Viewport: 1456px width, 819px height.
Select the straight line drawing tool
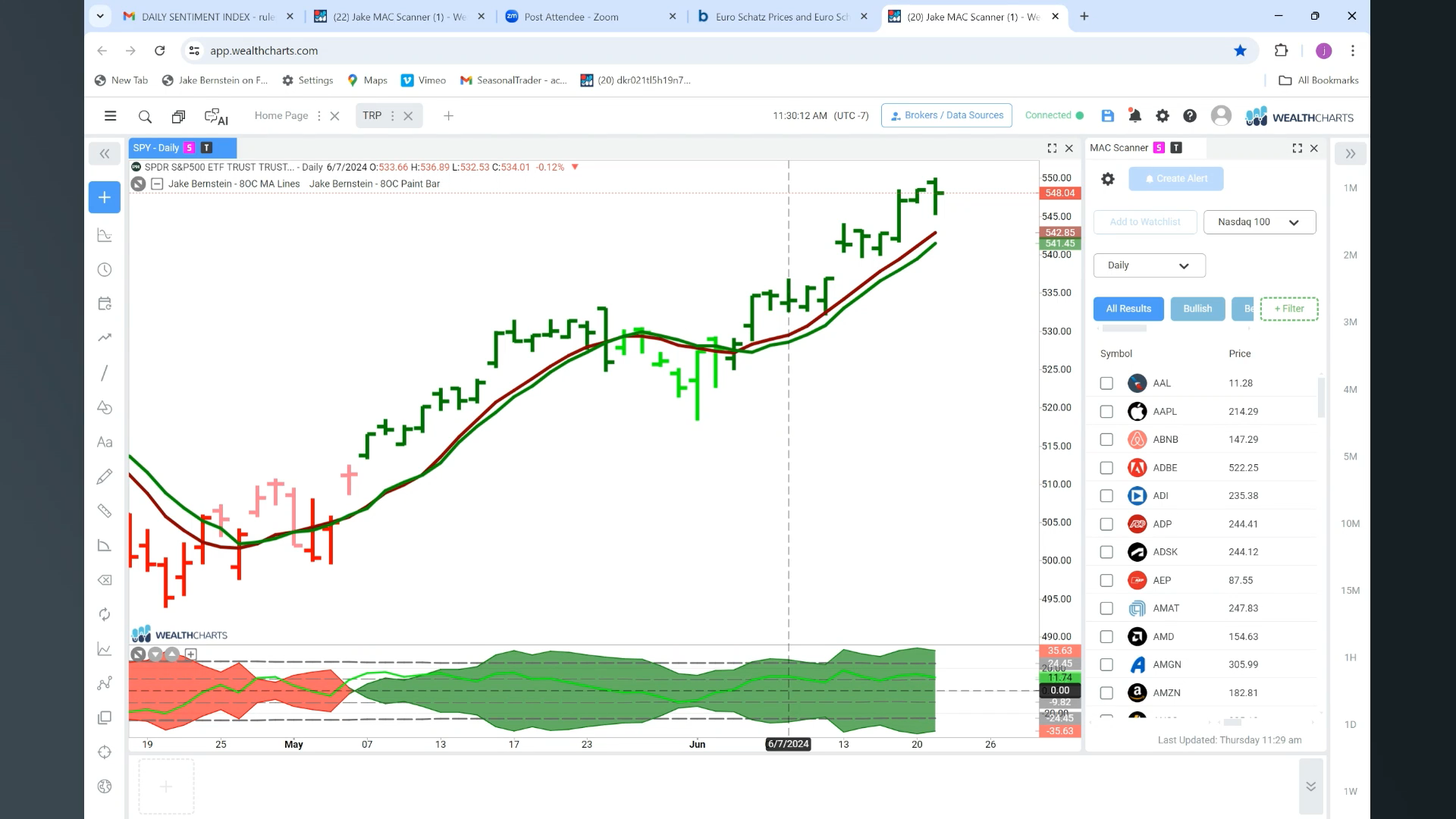(105, 373)
